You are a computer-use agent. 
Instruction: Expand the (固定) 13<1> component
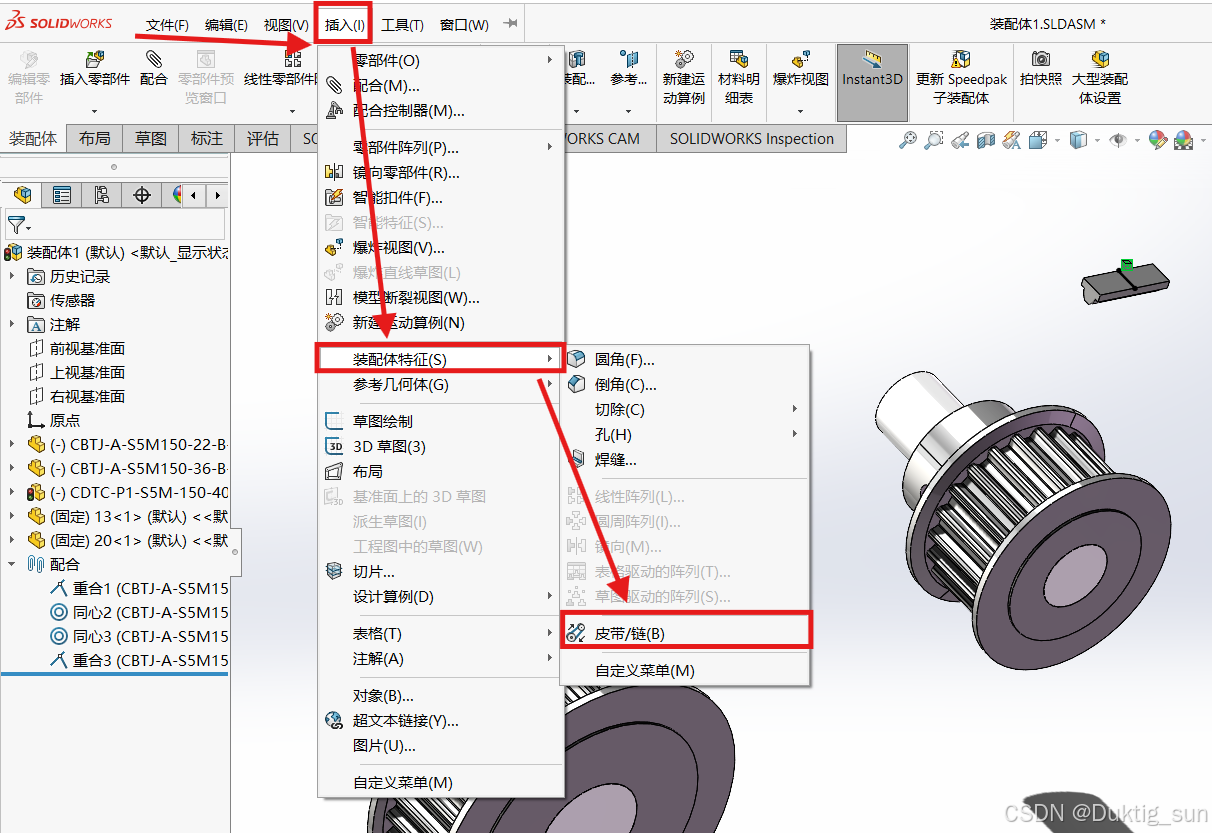tap(12, 516)
